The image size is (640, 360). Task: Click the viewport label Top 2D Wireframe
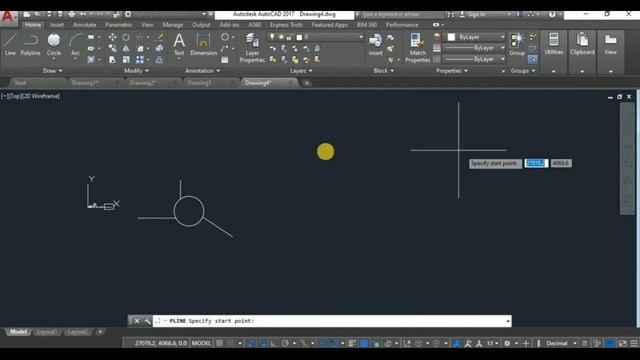point(30,96)
